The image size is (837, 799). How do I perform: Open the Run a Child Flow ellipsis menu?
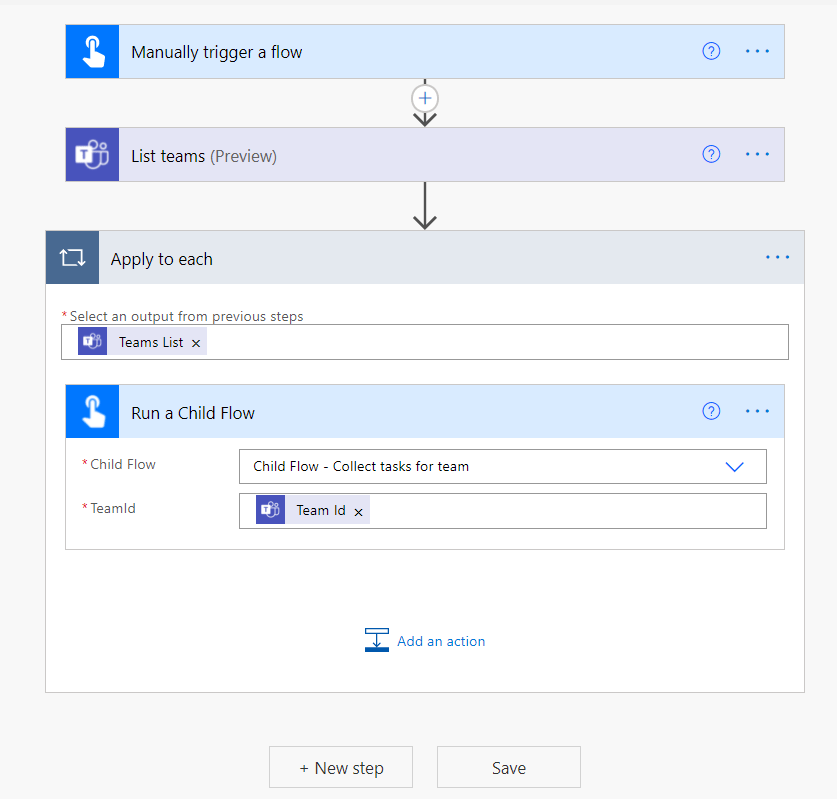click(x=757, y=411)
